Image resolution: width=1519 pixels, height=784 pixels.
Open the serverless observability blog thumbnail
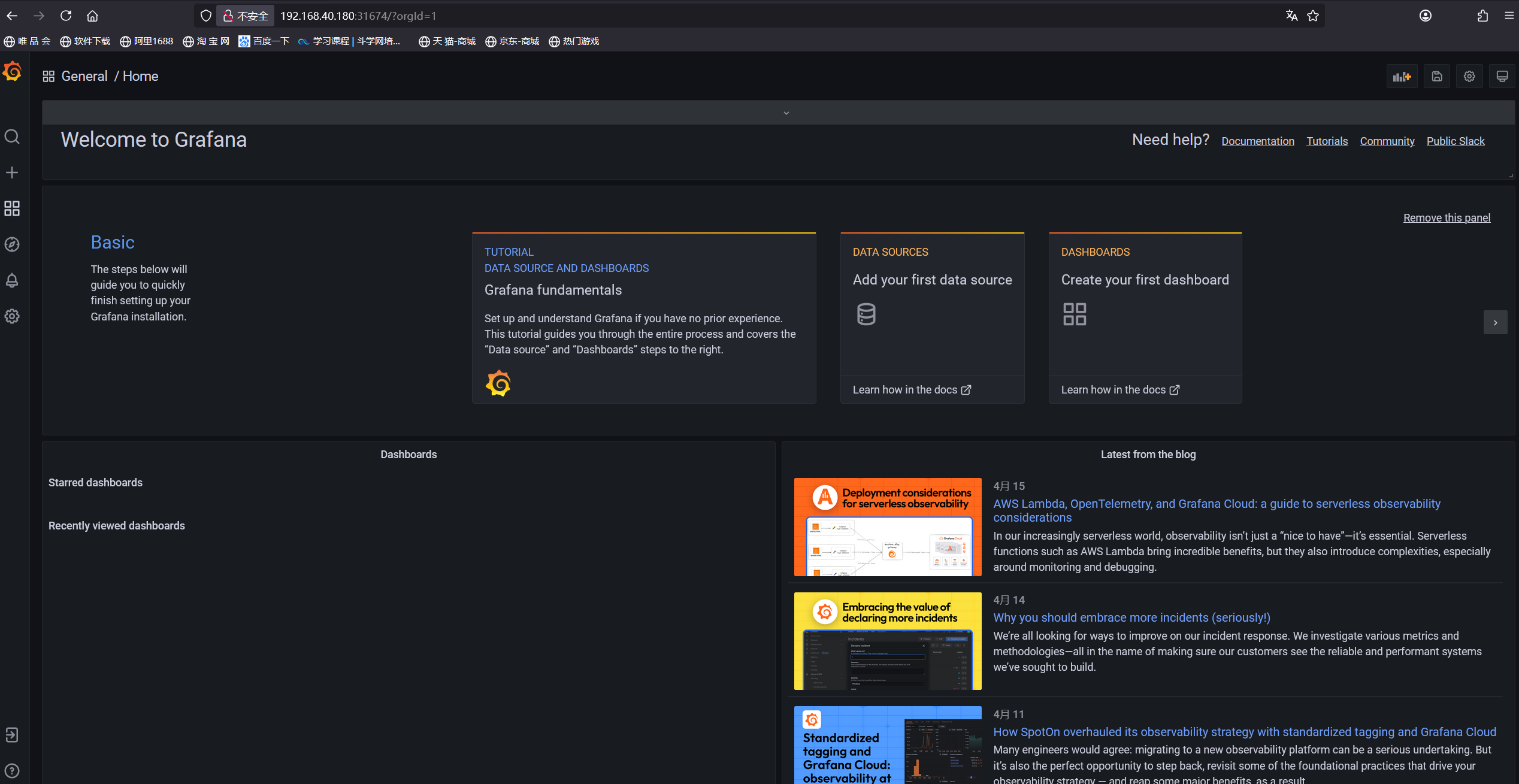tap(887, 527)
